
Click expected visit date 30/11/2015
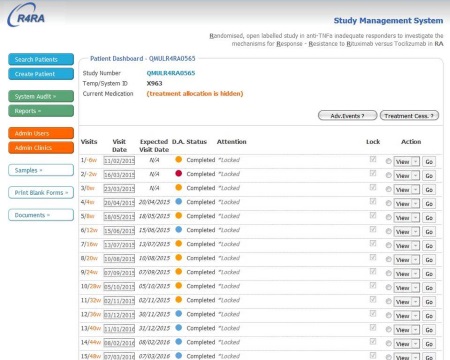[154, 314]
